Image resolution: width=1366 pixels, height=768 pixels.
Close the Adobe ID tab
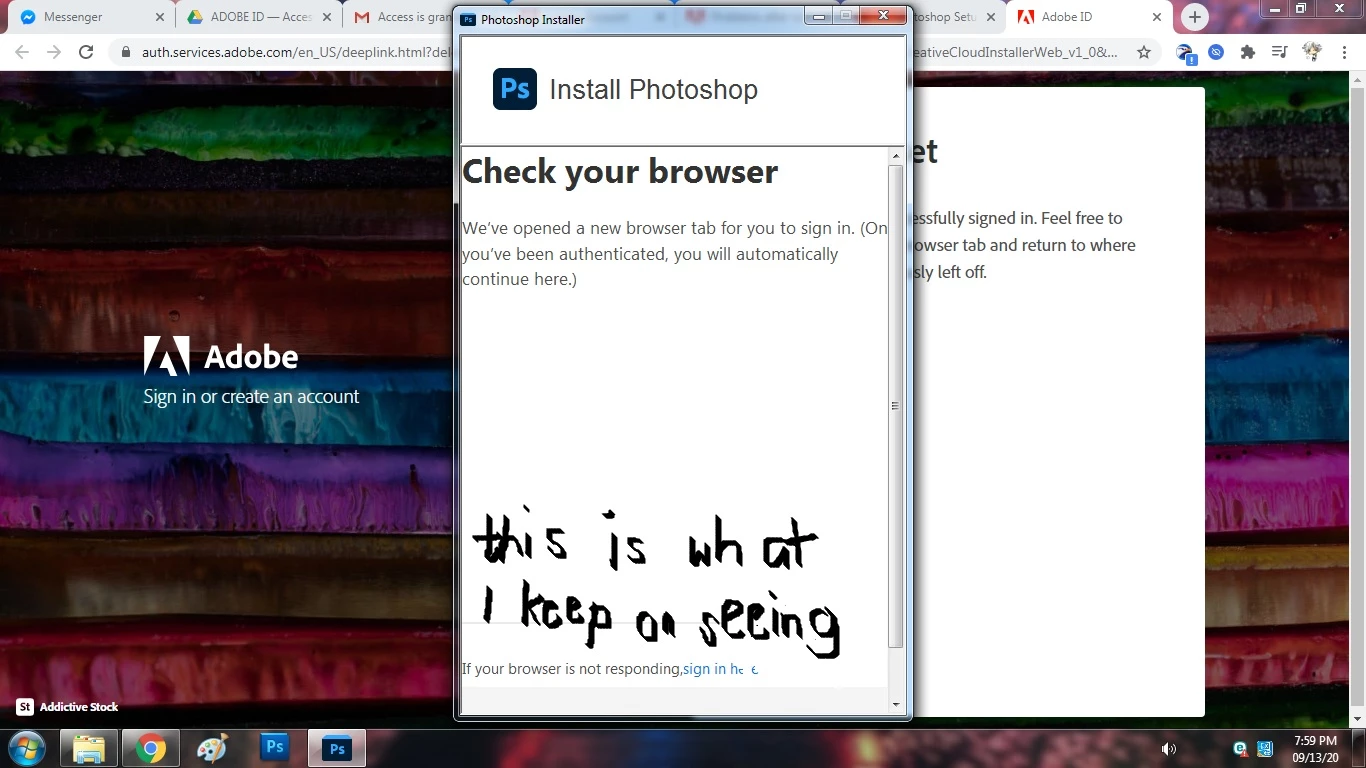point(1157,17)
